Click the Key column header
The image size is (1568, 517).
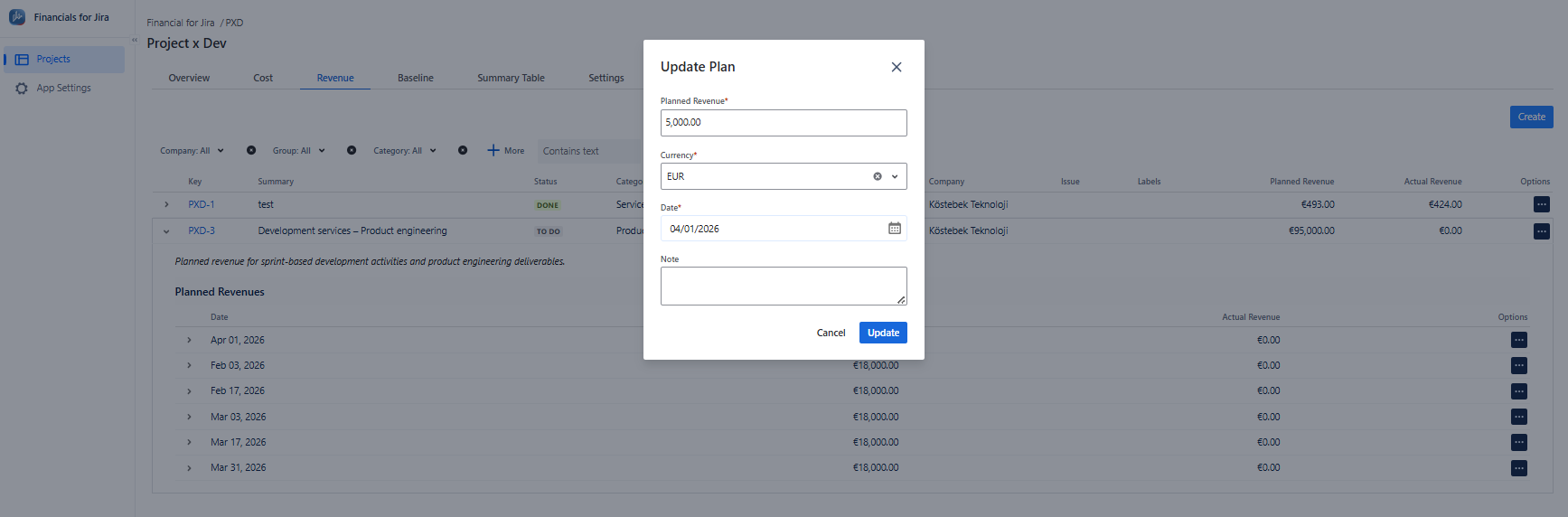195,182
